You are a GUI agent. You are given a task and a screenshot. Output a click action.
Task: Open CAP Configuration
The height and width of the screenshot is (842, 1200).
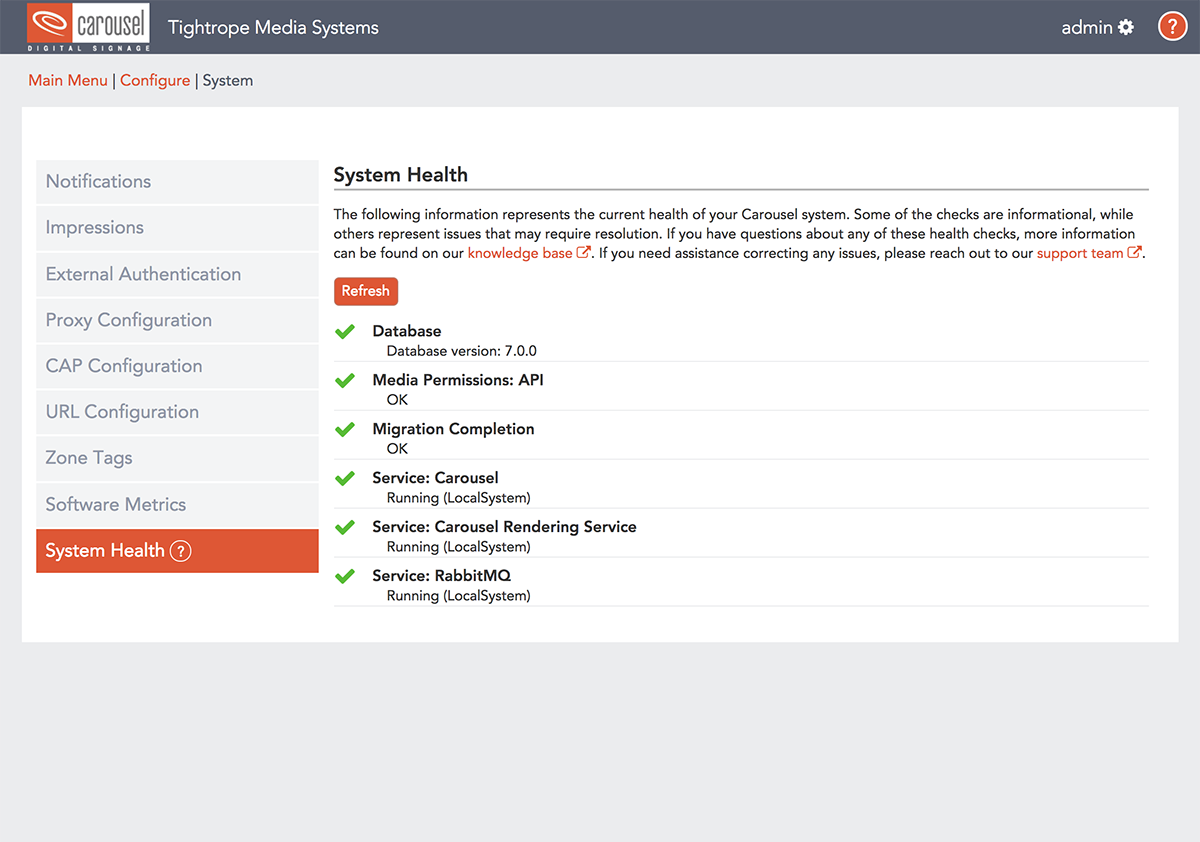pyautogui.click(x=123, y=366)
